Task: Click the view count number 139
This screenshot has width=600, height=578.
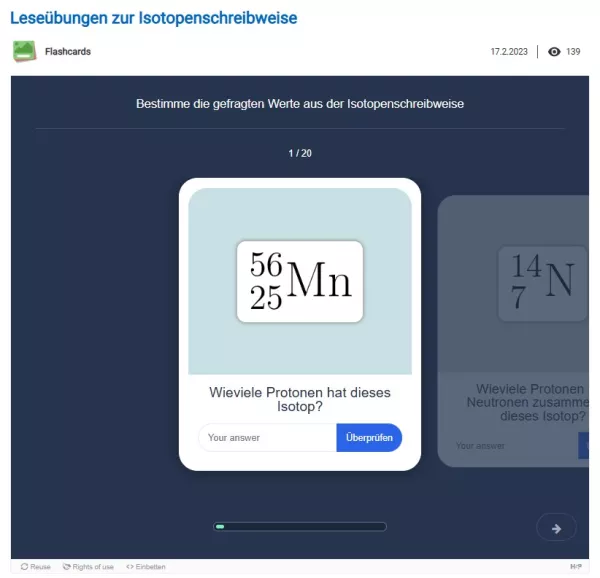Action: coord(573,52)
